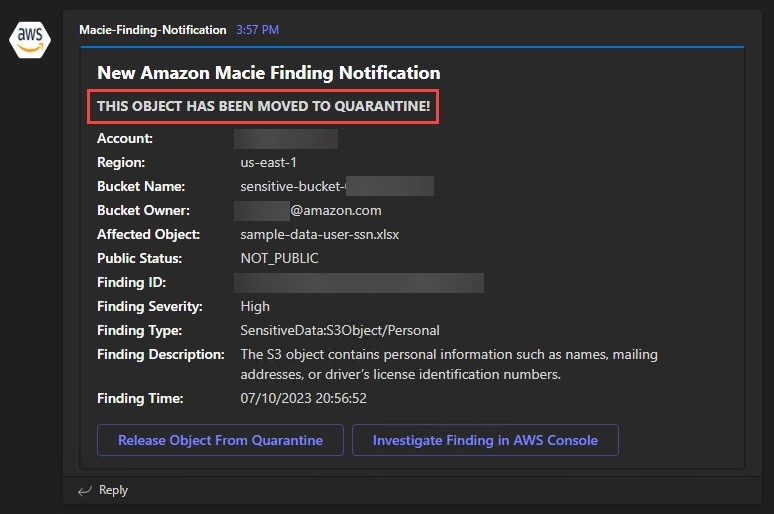The width and height of the screenshot is (774, 514).
Task: Click the Finding Severity: field label
Action: [x=150, y=307]
